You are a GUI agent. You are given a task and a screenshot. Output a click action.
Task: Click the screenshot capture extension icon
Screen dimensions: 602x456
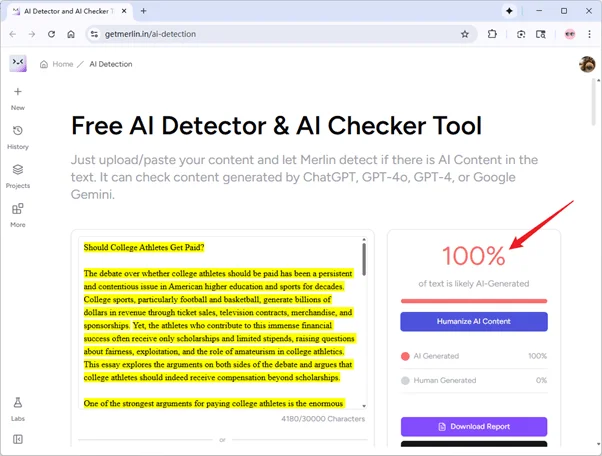[521, 35]
